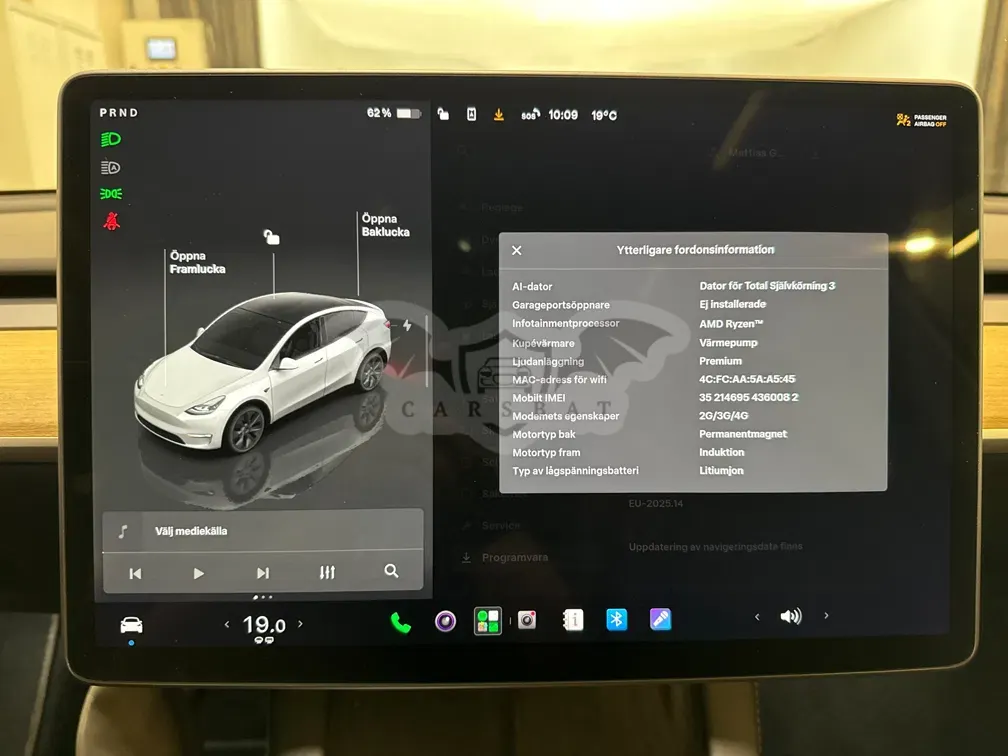1008x756 pixels.
Task: Open the charge port lightning icon
Action: pyautogui.click(x=407, y=325)
